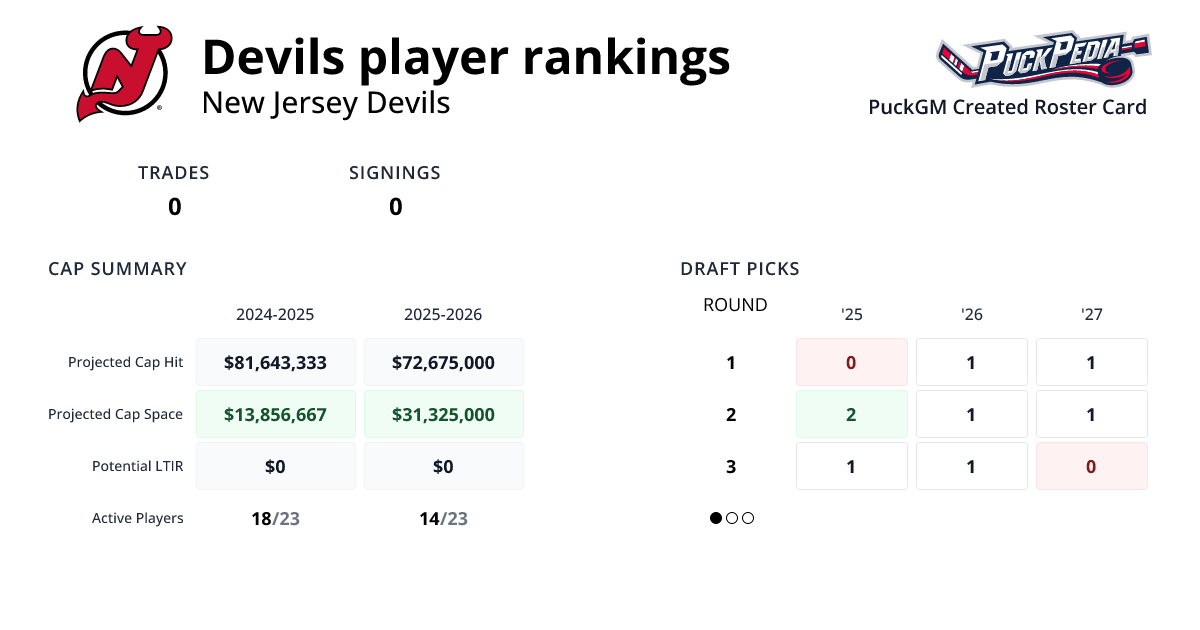Screen dimensions: 1200x630
Task: Select the second pagination dot
Action: pos(731,518)
